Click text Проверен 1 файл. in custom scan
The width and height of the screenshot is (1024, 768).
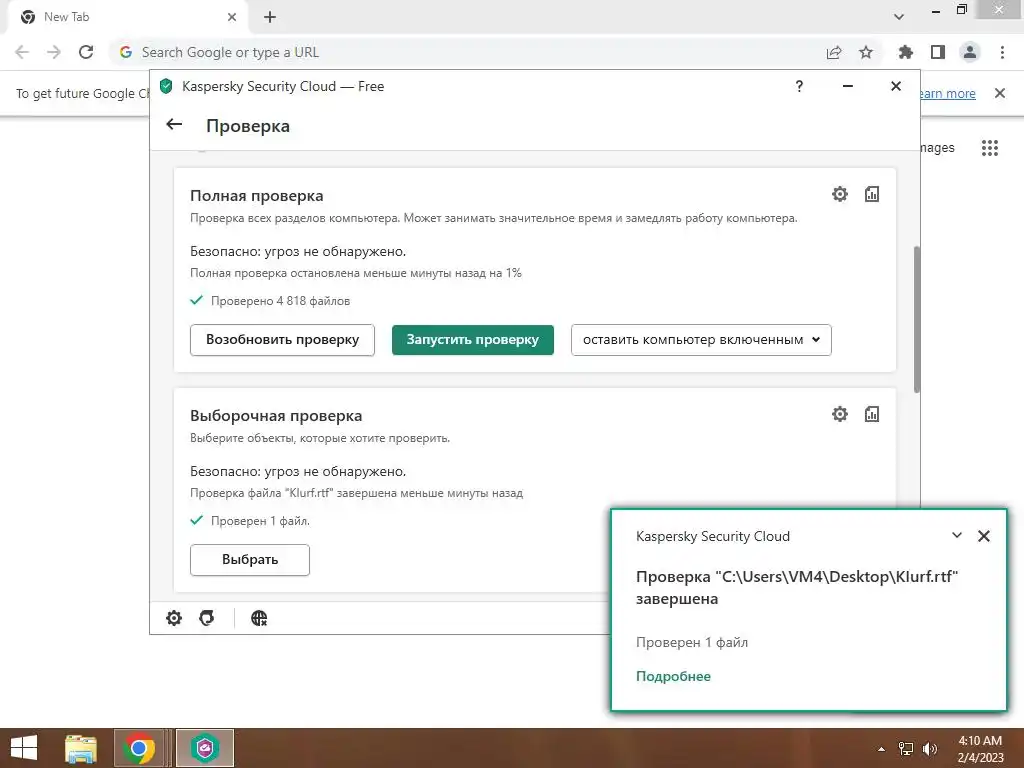[260, 521]
